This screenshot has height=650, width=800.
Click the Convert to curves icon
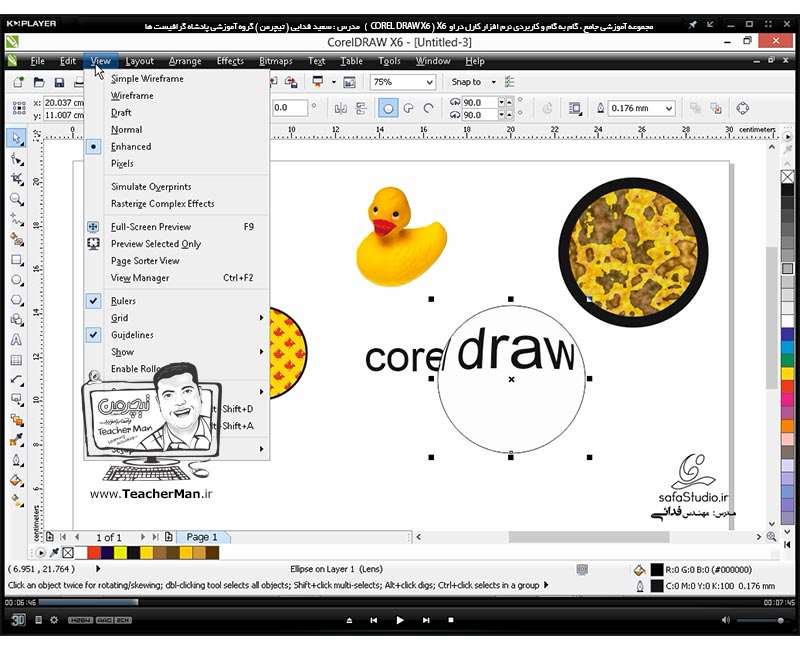click(743, 108)
